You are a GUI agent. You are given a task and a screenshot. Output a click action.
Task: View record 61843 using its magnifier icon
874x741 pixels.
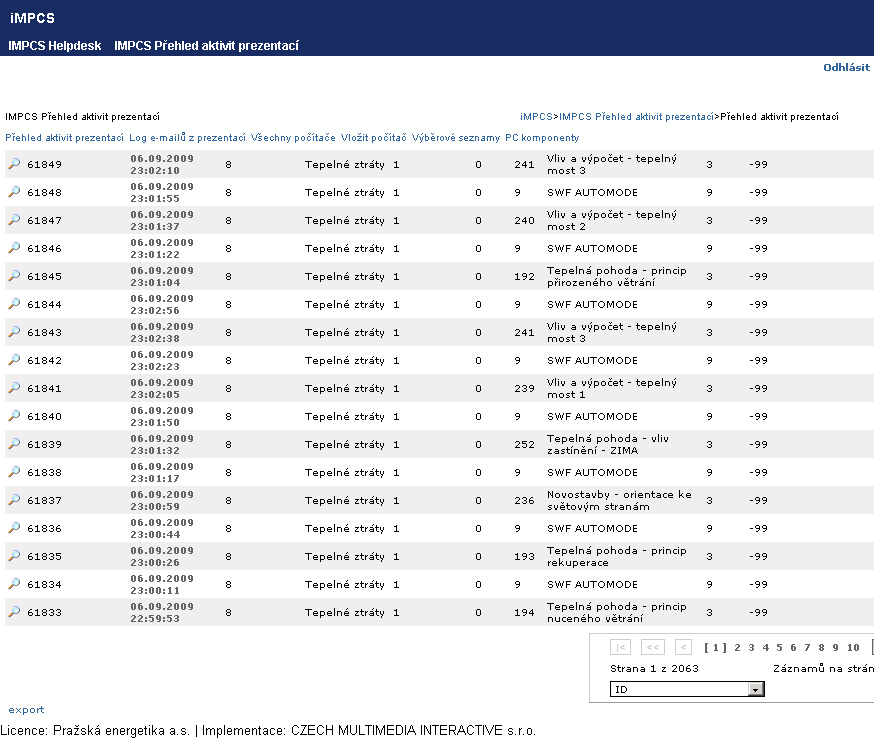pyautogui.click(x=14, y=332)
